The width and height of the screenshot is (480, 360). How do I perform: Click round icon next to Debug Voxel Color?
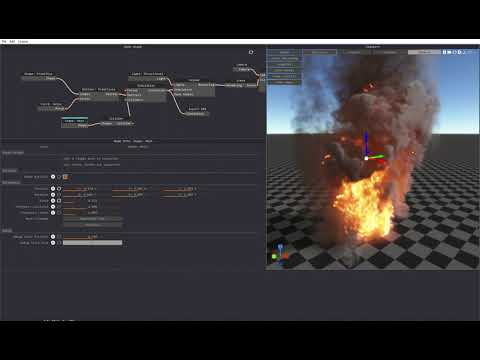click(53, 243)
